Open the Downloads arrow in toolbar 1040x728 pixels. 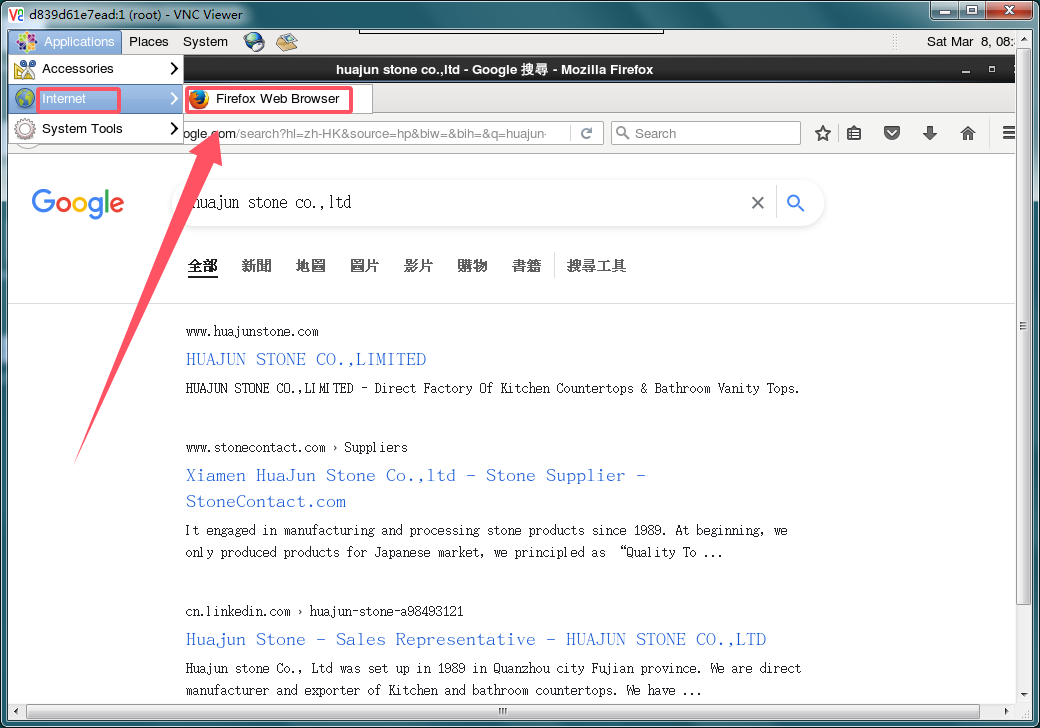tap(930, 133)
